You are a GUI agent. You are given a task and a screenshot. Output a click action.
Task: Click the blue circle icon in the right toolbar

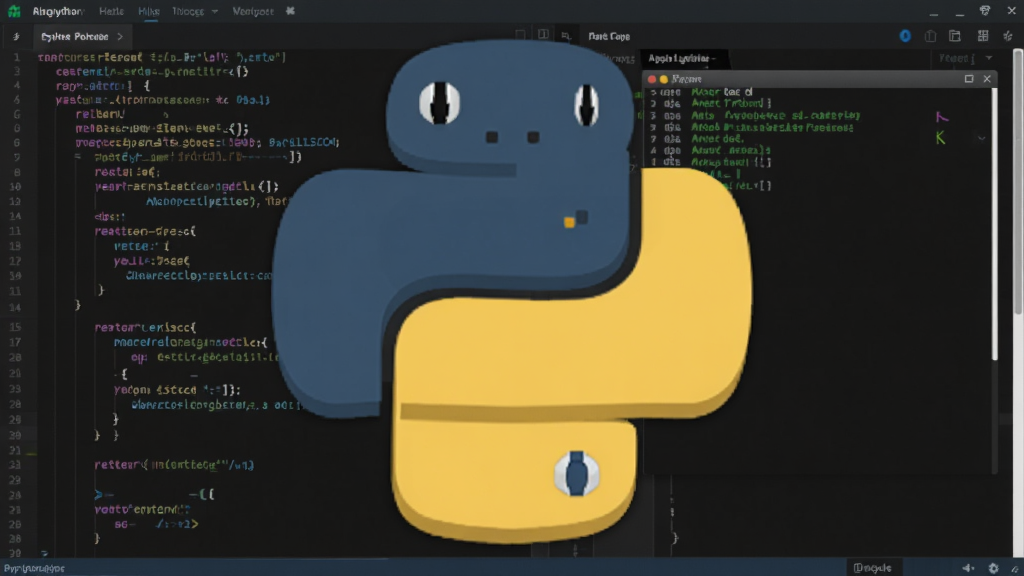click(905, 36)
